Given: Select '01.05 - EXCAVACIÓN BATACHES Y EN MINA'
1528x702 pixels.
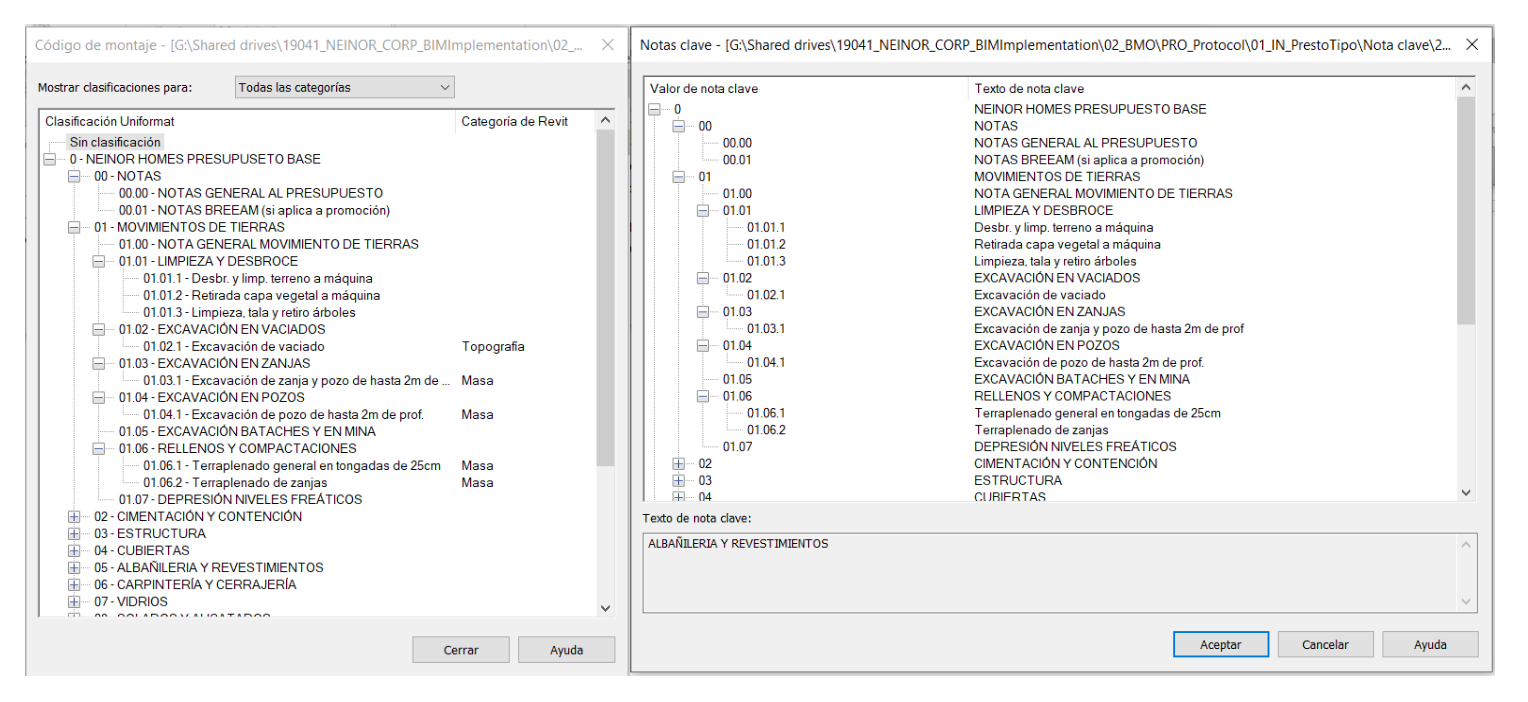Looking at the screenshot, I should pyautogui.click(x=247, y=432).
